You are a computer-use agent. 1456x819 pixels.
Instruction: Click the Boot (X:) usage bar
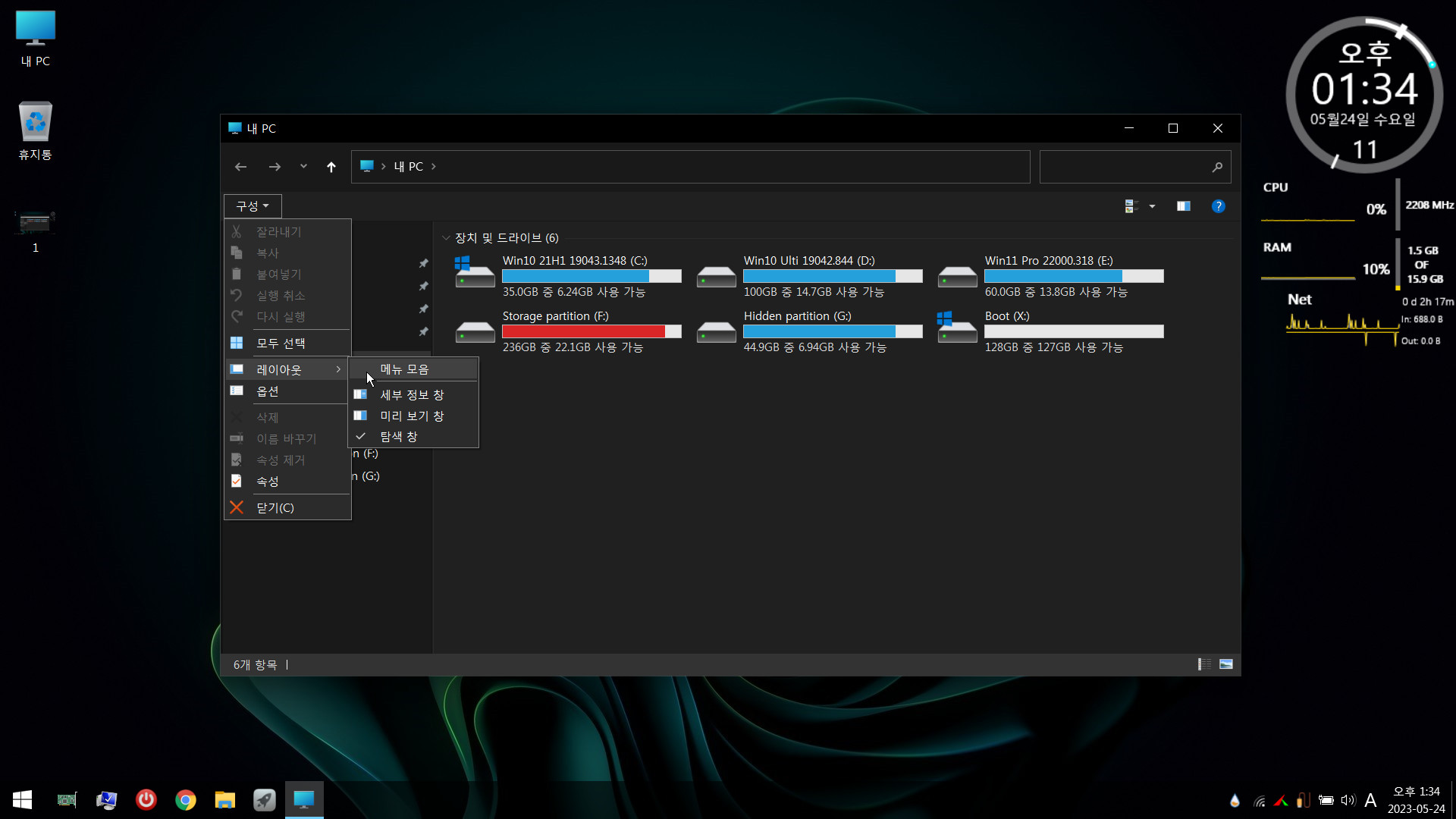tap(1074, 331)
